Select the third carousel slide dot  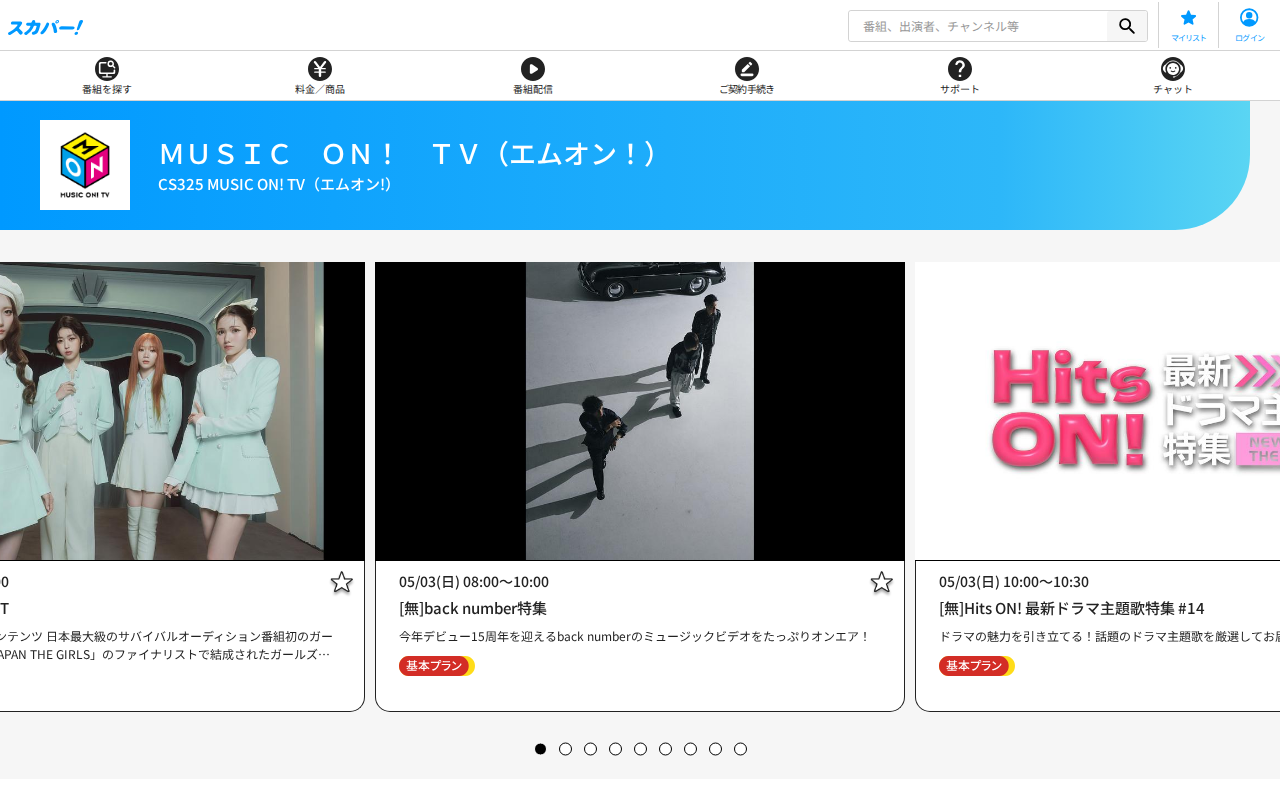tap(591, 749)
